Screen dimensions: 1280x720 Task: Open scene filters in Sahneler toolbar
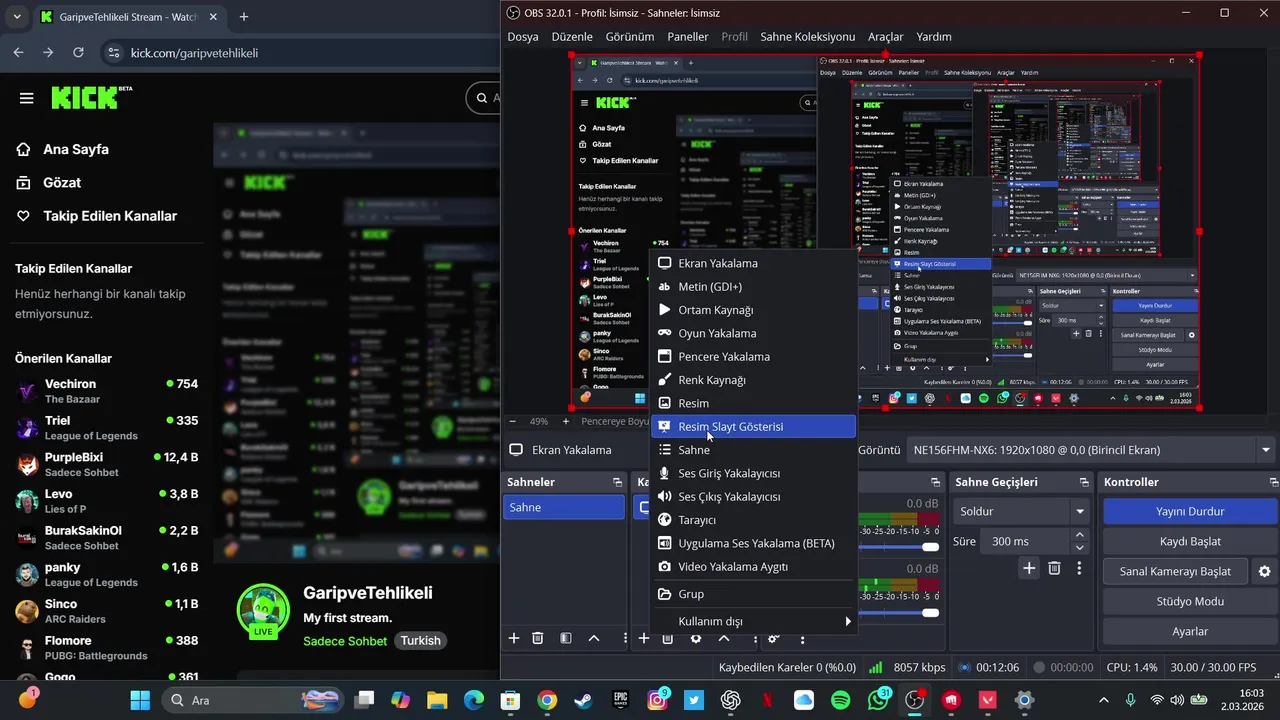click(x=566, y=638)
